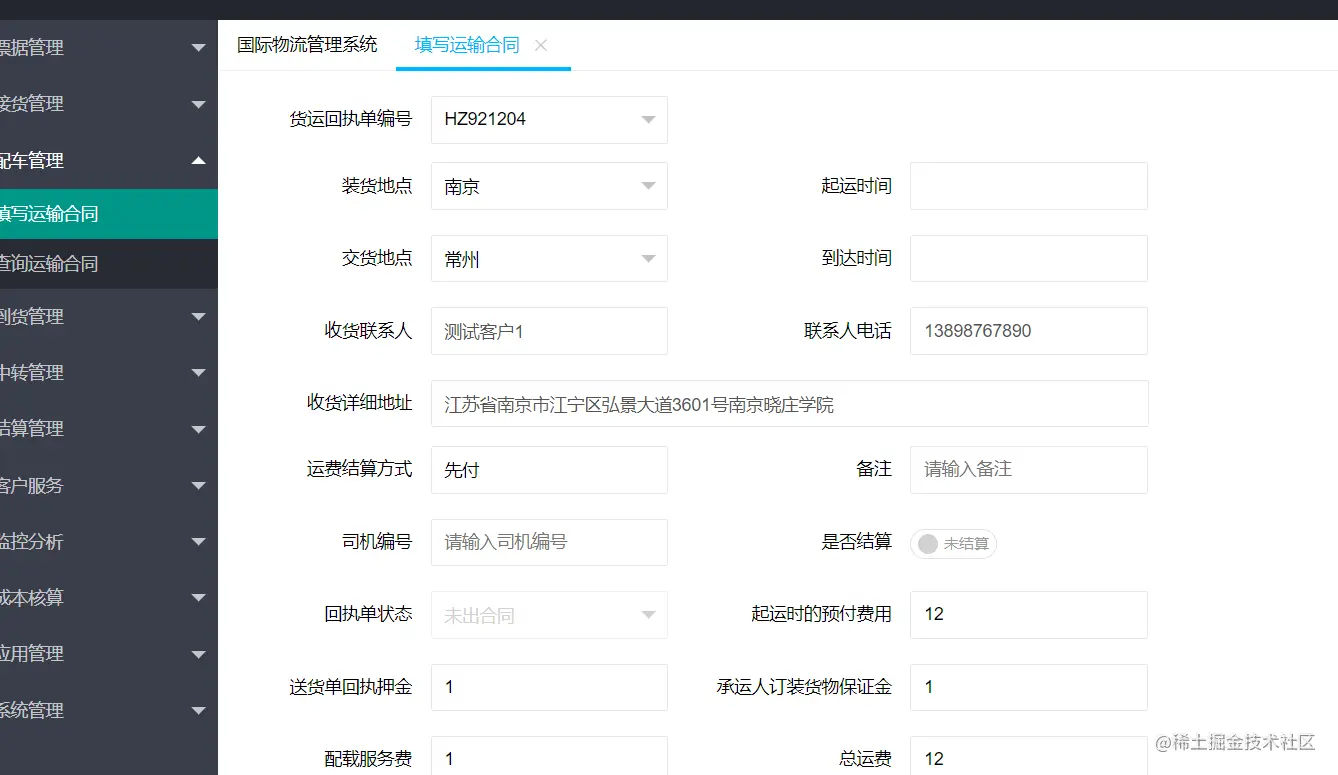Viewport: 1338px width, 775px height.
Task: Click the 承运人订装货物保证金 input
Action: (1028, 687)
